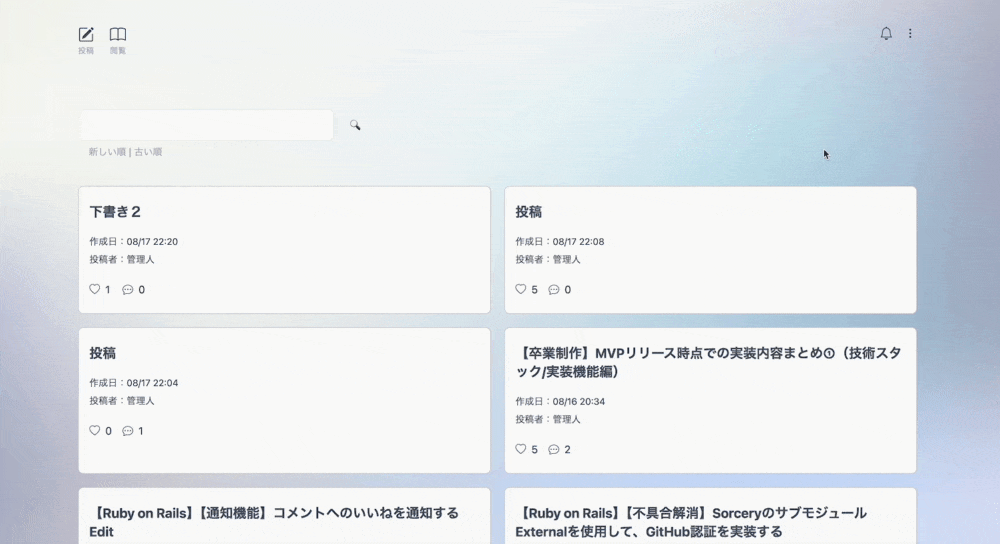Screen dimensions: 1000x544
Task: Click 作成日：08/17 22:08 text
Action: point(560,242)
